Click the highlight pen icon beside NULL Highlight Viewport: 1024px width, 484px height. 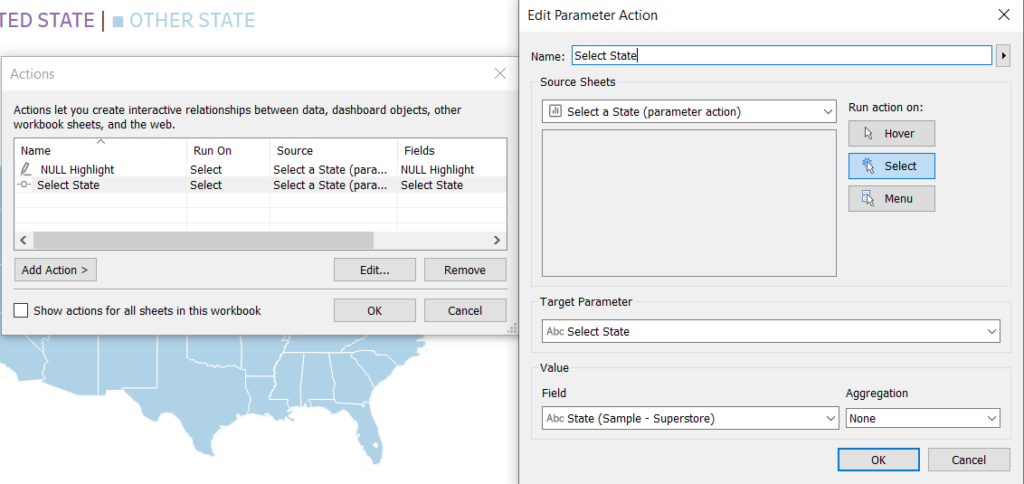(x=25, y=170)
